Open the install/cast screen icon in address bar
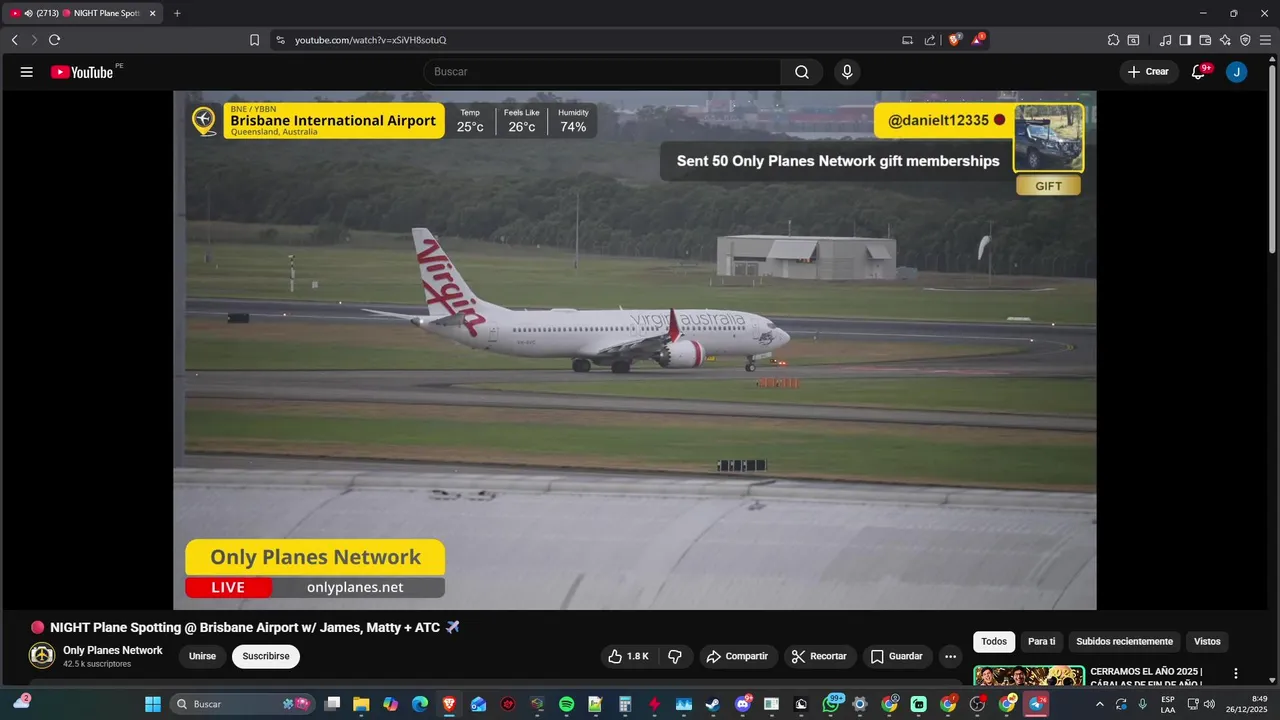The height and width of the screenshot is (720, 1280). pyautogui.click(x=908, y=40)
